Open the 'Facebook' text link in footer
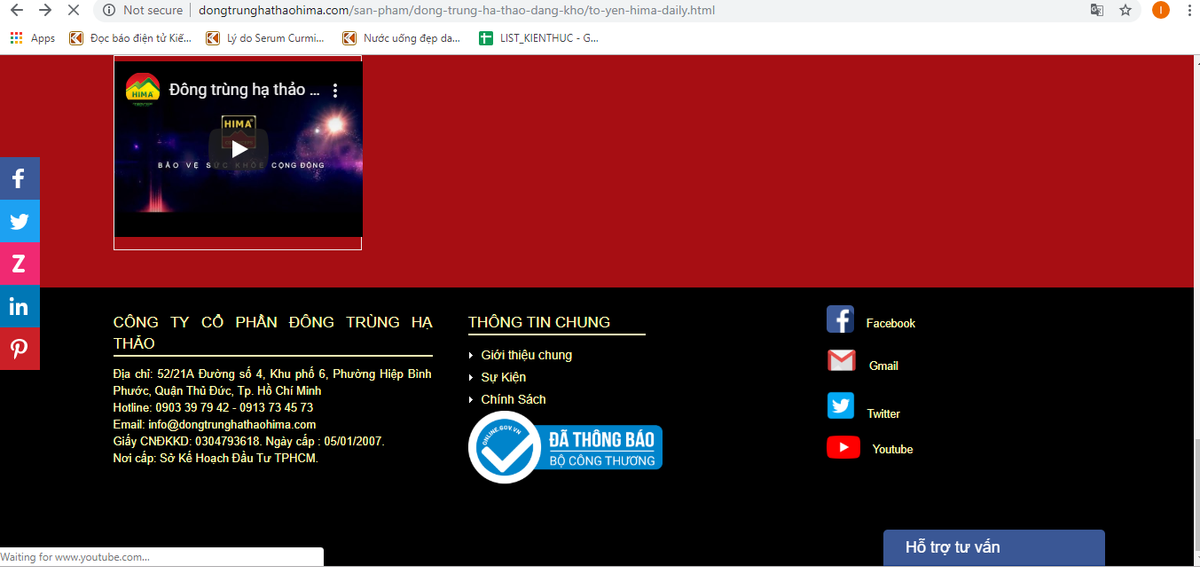1200x567 pixels. point(890,323)
